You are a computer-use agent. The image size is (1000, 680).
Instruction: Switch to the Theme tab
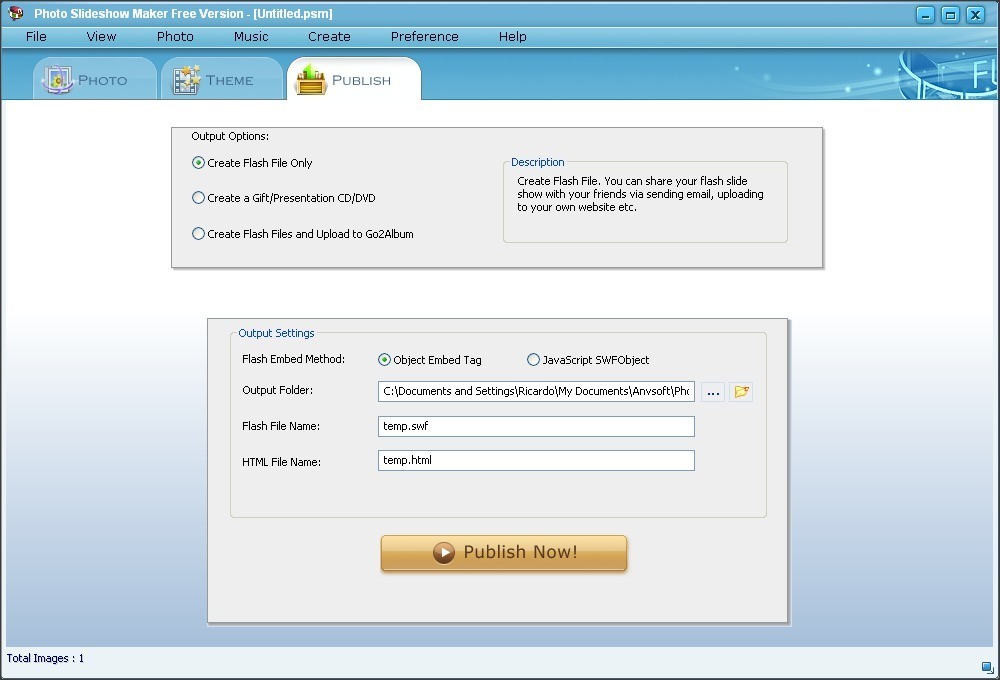coord(221,79)
